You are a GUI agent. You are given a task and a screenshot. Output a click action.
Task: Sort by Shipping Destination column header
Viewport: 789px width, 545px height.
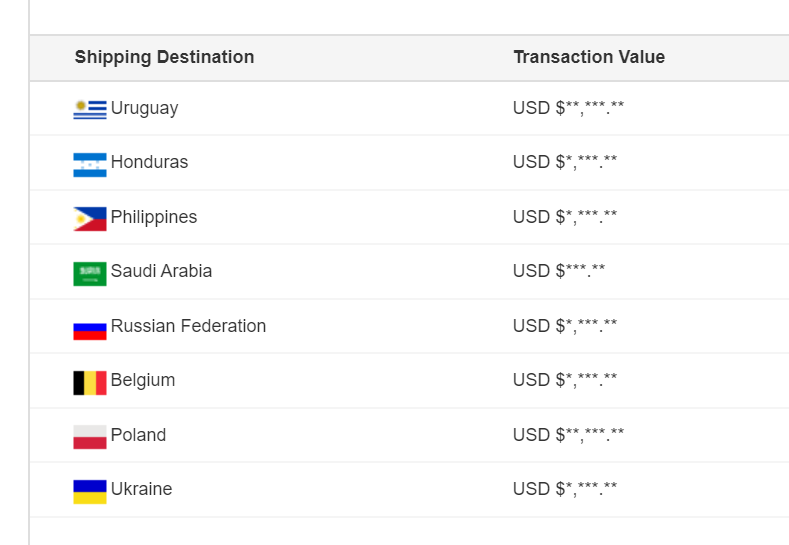[165, 57]
